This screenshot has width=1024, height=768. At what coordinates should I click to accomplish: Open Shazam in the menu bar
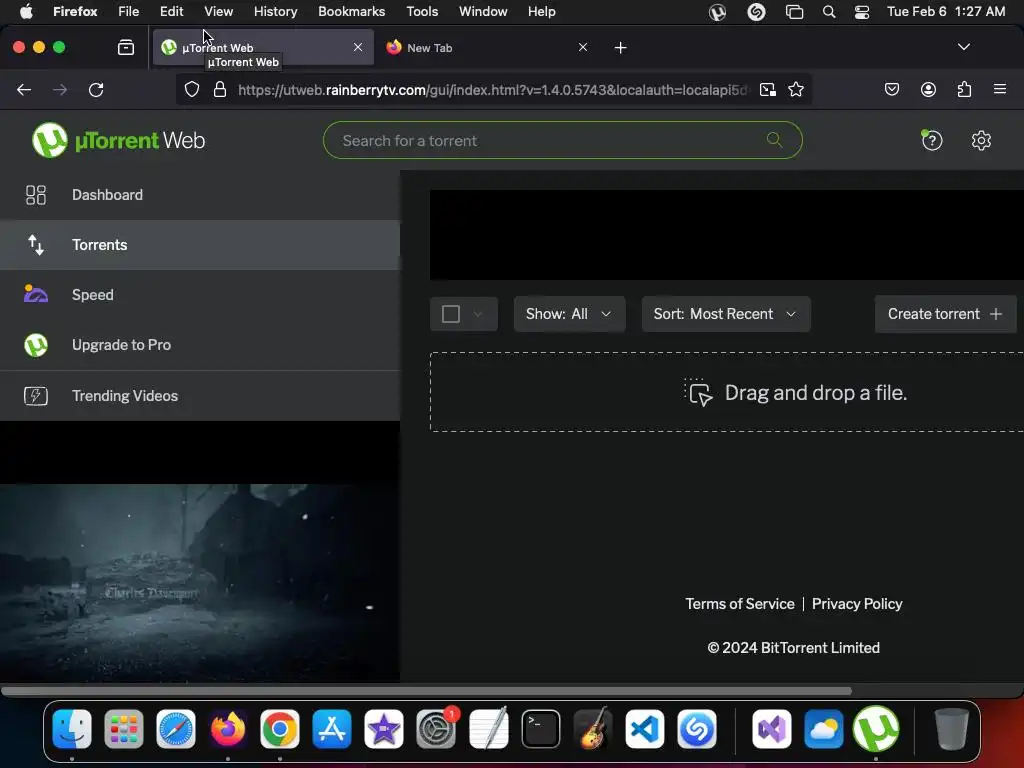(x=756, y=12)
